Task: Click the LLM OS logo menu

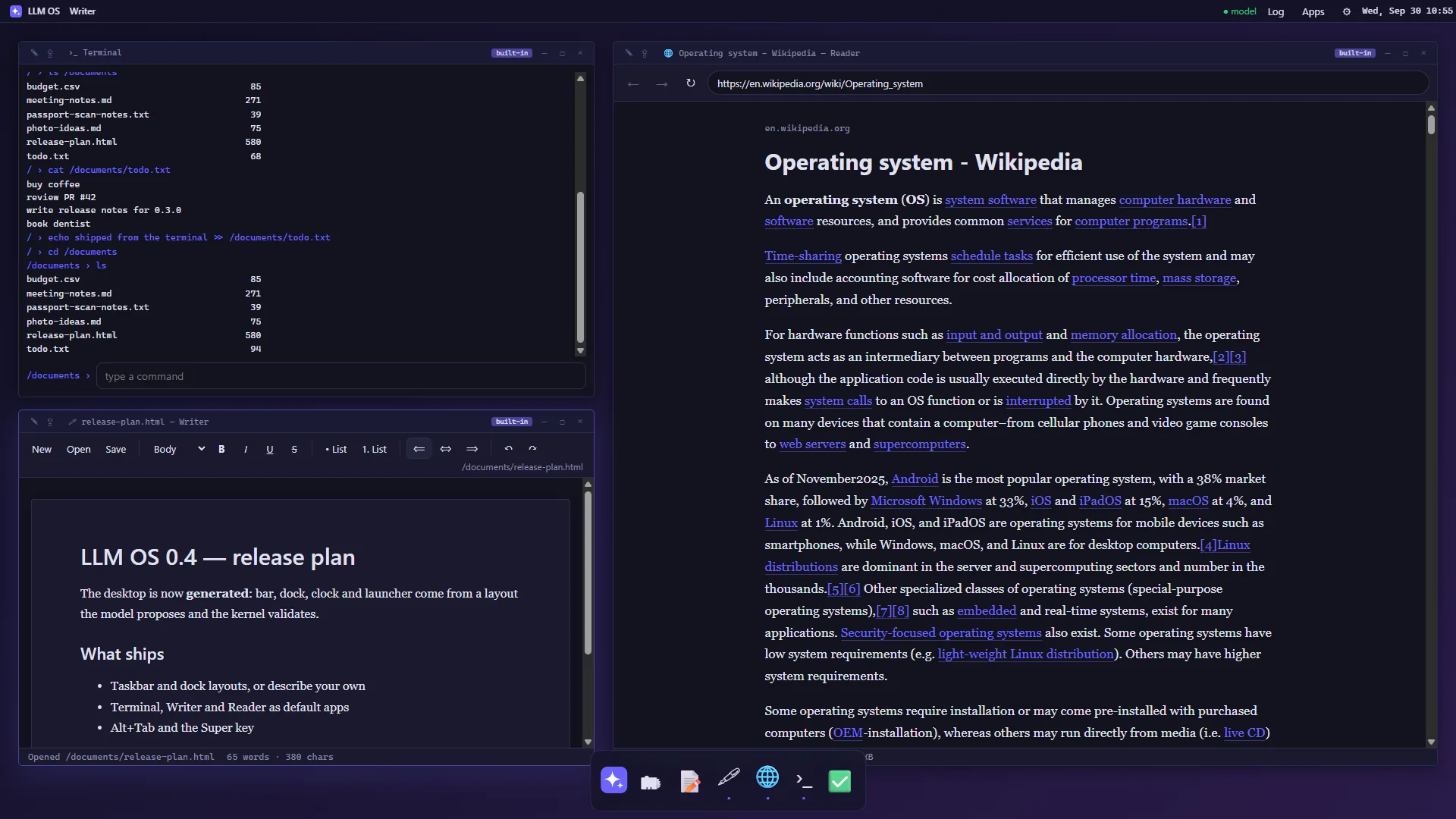Action: (36, 11)
